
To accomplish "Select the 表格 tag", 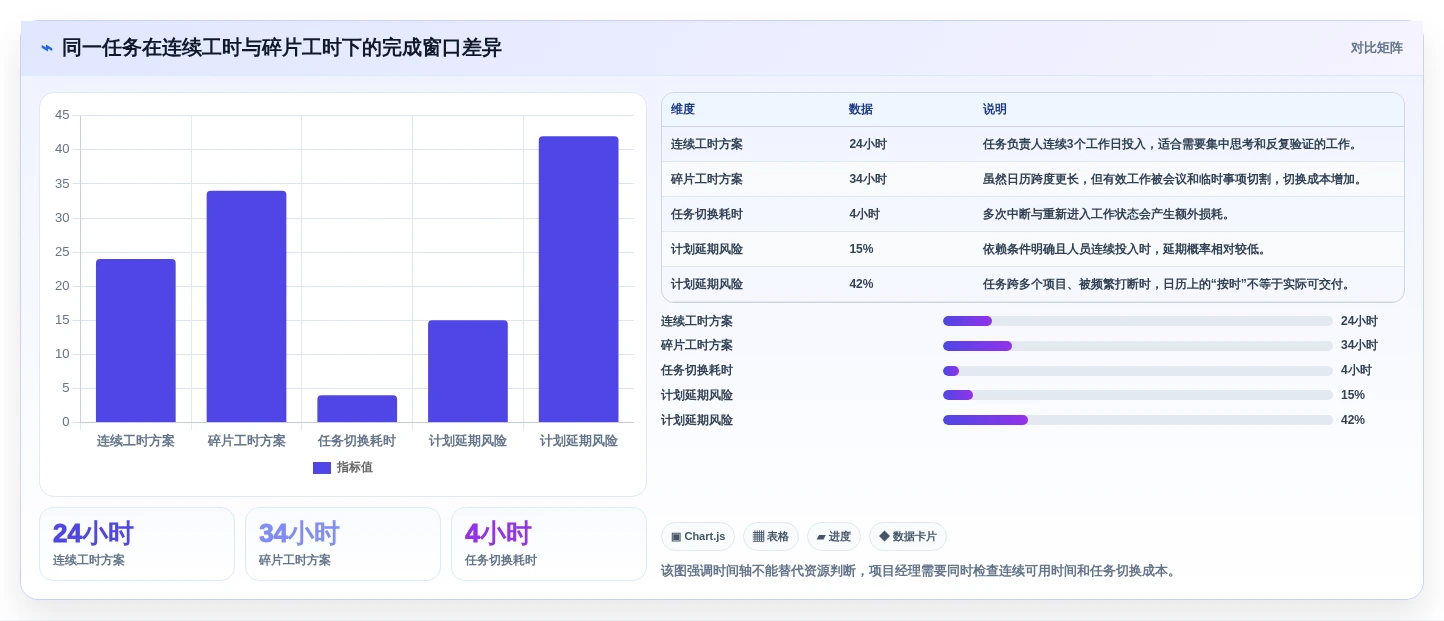I will click(771, 537).
